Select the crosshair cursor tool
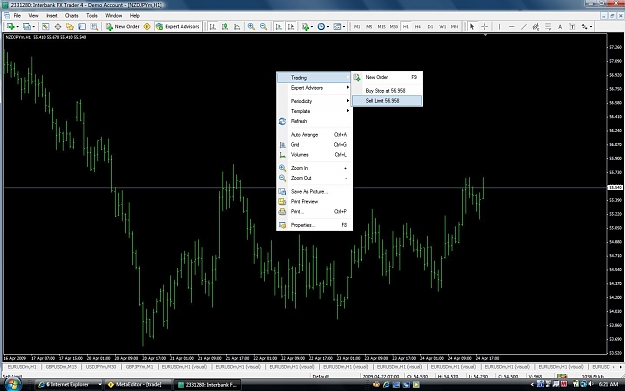 484,27
